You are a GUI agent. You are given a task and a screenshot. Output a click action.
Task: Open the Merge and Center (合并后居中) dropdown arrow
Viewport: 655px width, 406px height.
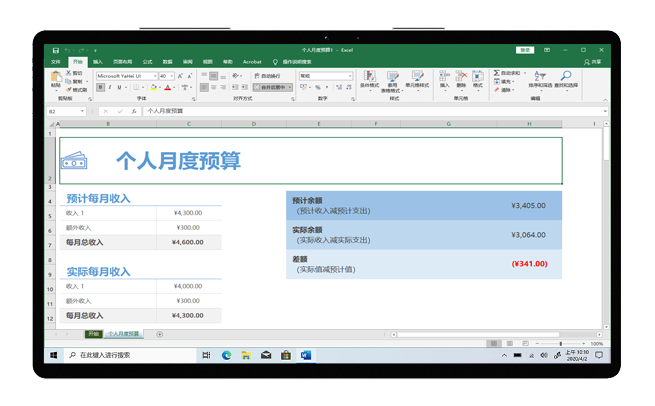point(291,88)
